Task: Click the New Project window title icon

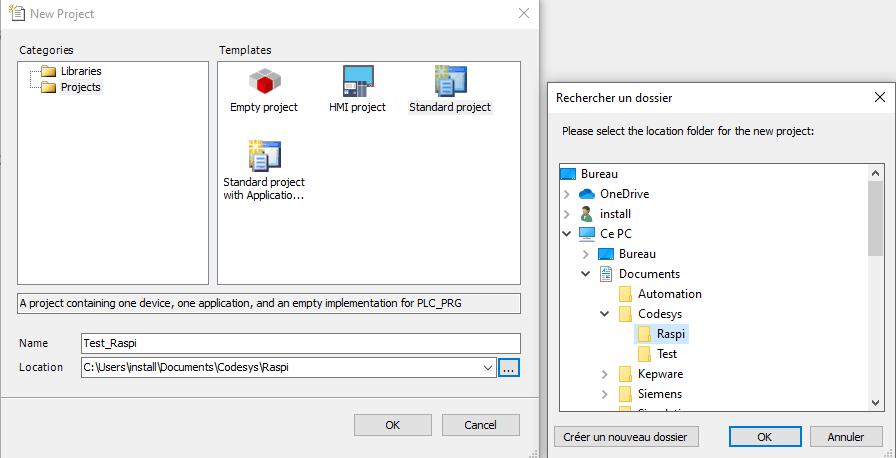Action: click(x=17, y=13)
